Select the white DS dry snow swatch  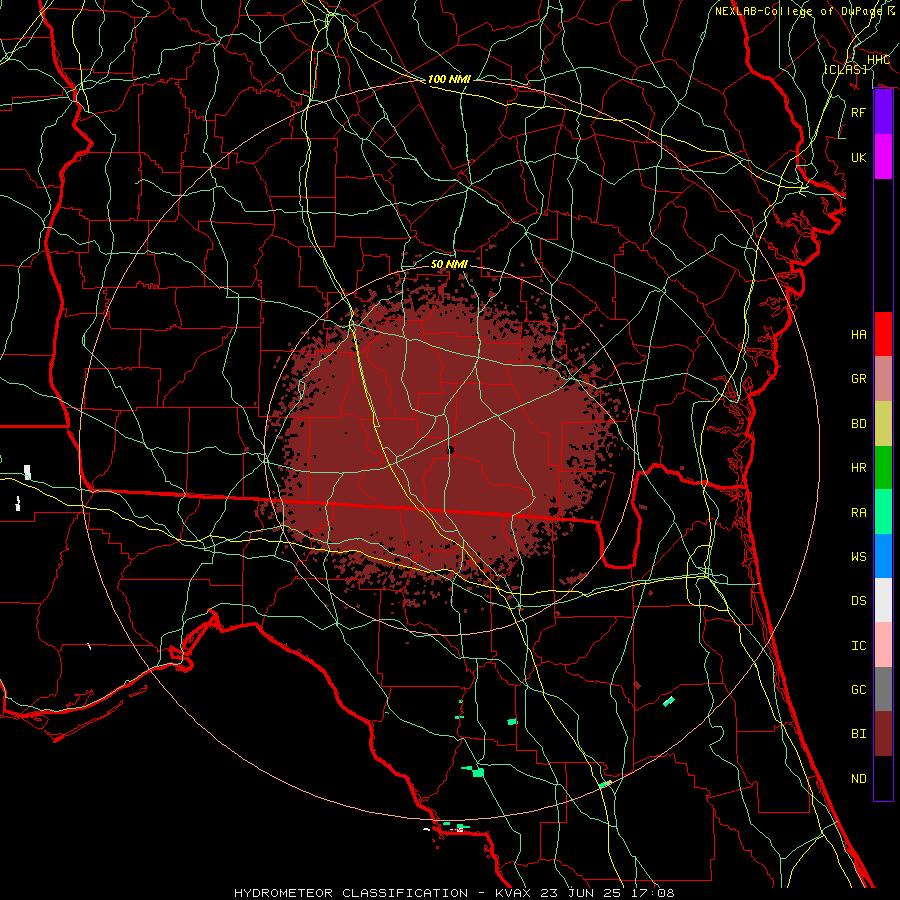point(883,600)
